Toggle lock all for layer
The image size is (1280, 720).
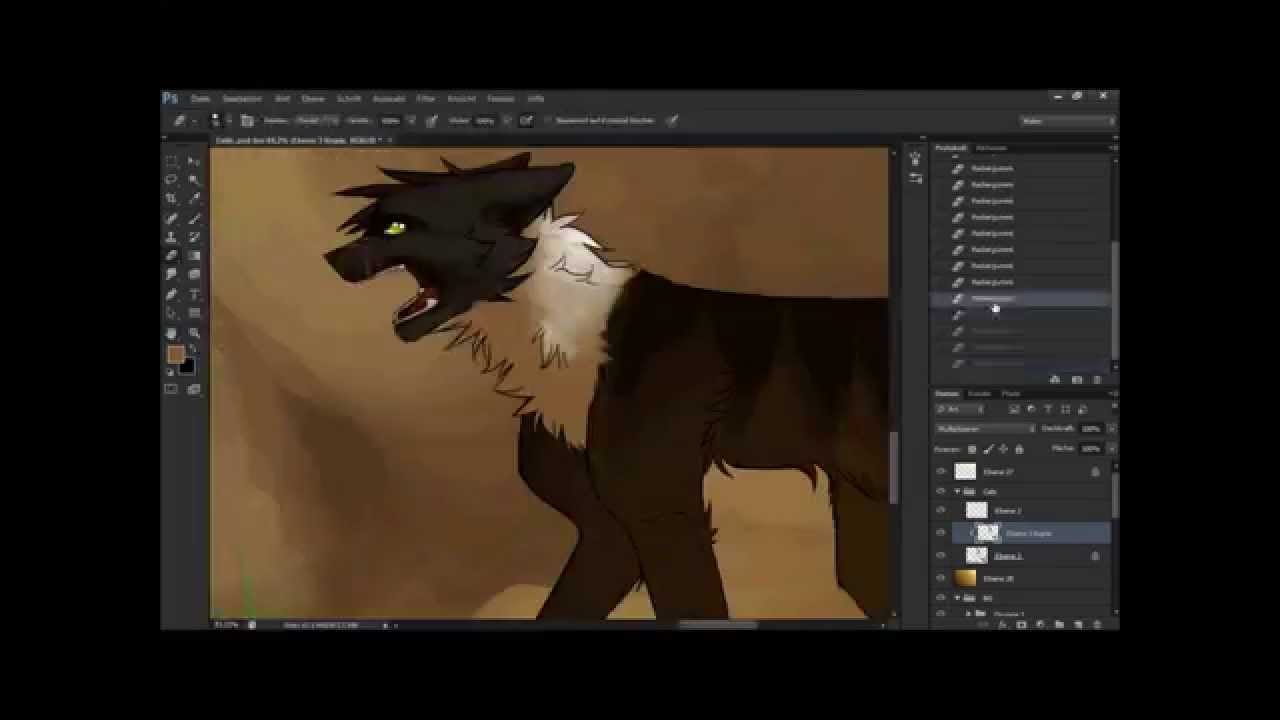click(x=1019, y=449)
